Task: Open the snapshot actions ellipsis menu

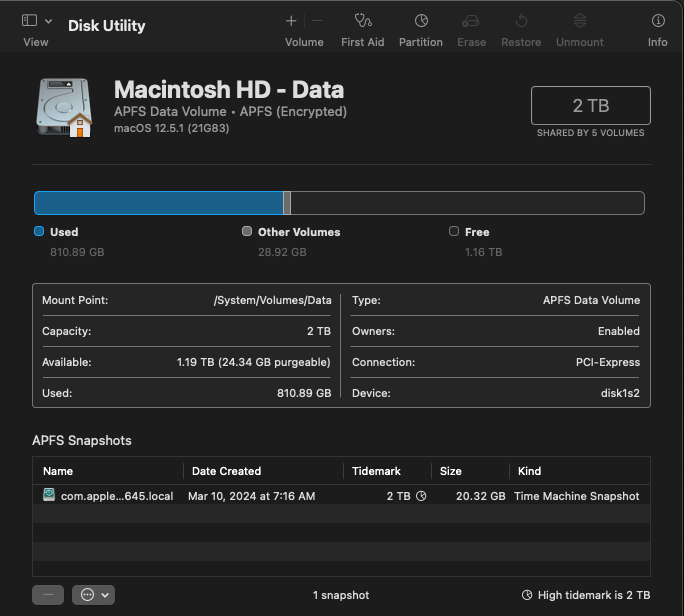Action: (x=93, y=595)
